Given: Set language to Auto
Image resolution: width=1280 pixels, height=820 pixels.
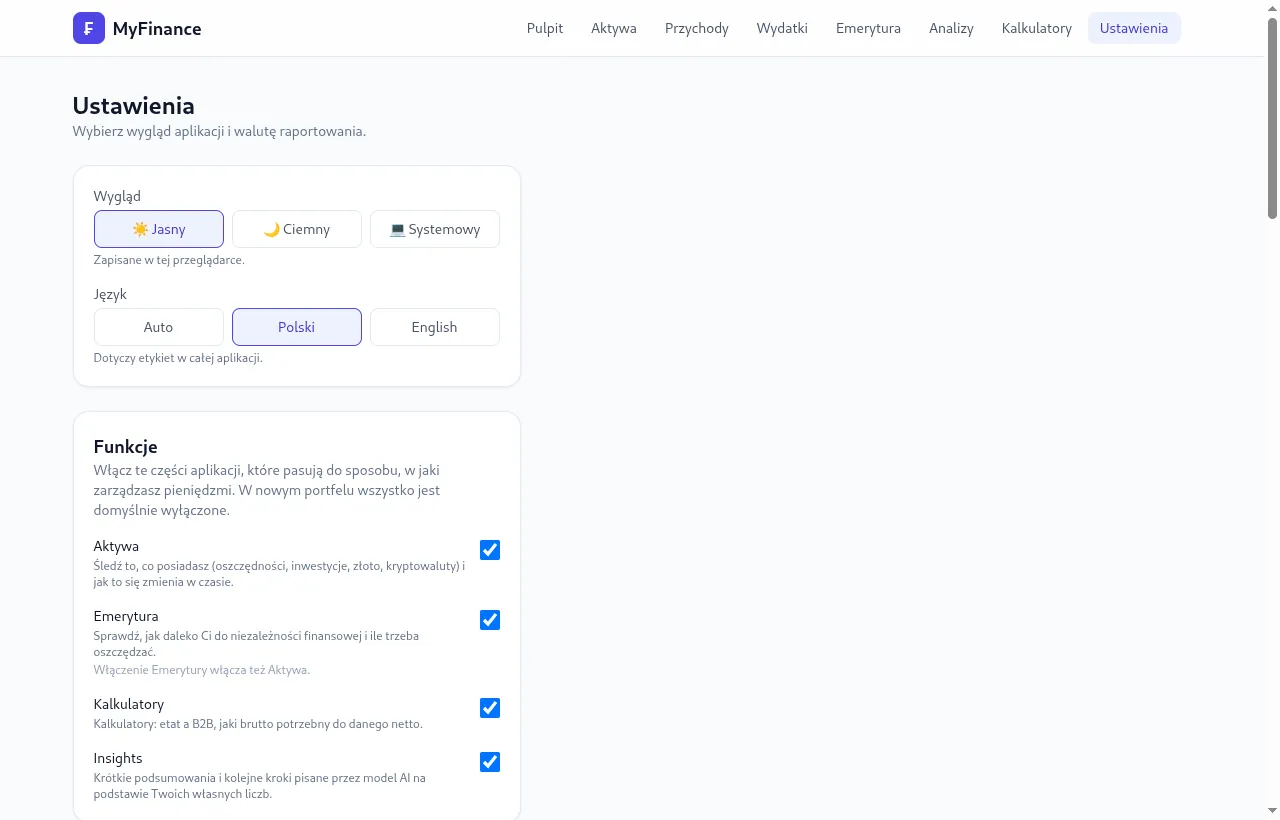Looking at the screenshot, I should click(159, 327).
